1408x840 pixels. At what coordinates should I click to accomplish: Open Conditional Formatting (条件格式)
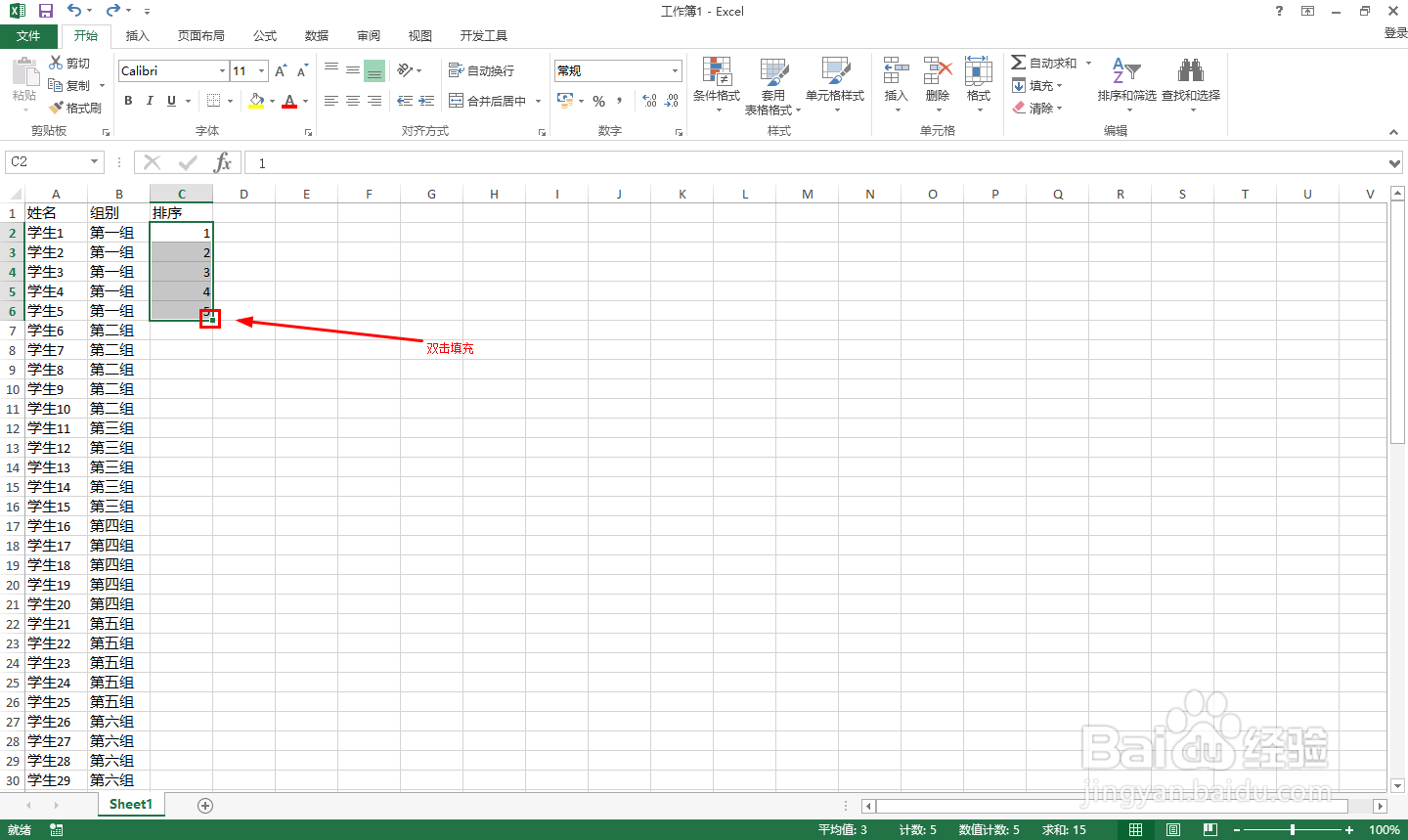(x=717, y=85)
